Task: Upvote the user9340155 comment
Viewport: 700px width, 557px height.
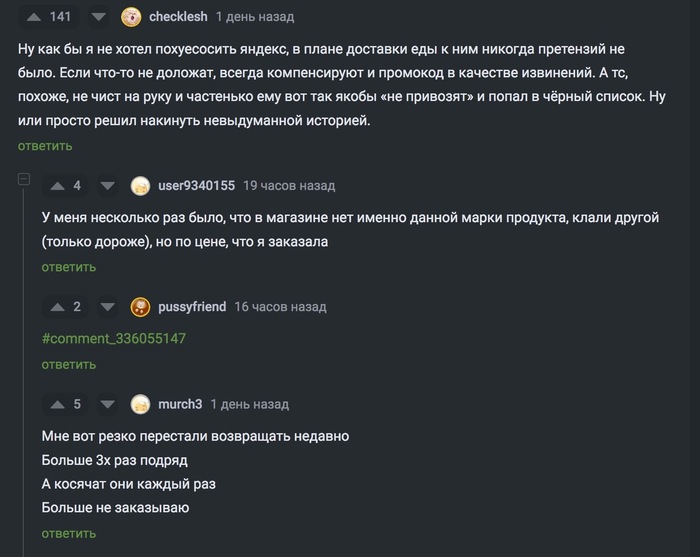Action: [56, 185]
